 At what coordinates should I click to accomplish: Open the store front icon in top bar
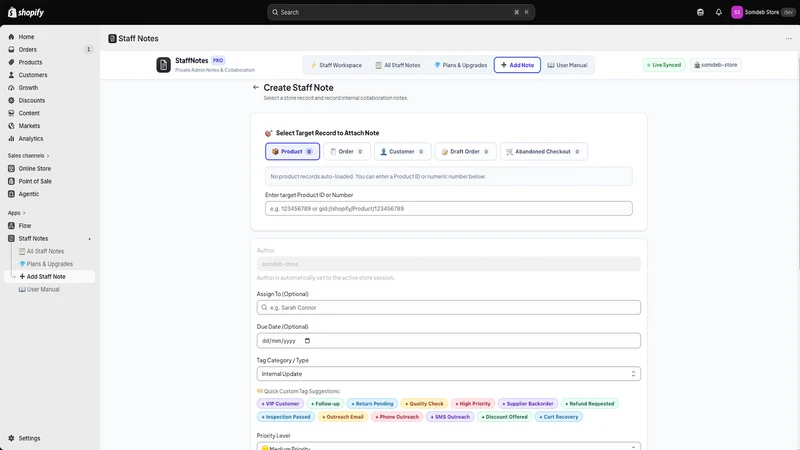coord(700,12)
